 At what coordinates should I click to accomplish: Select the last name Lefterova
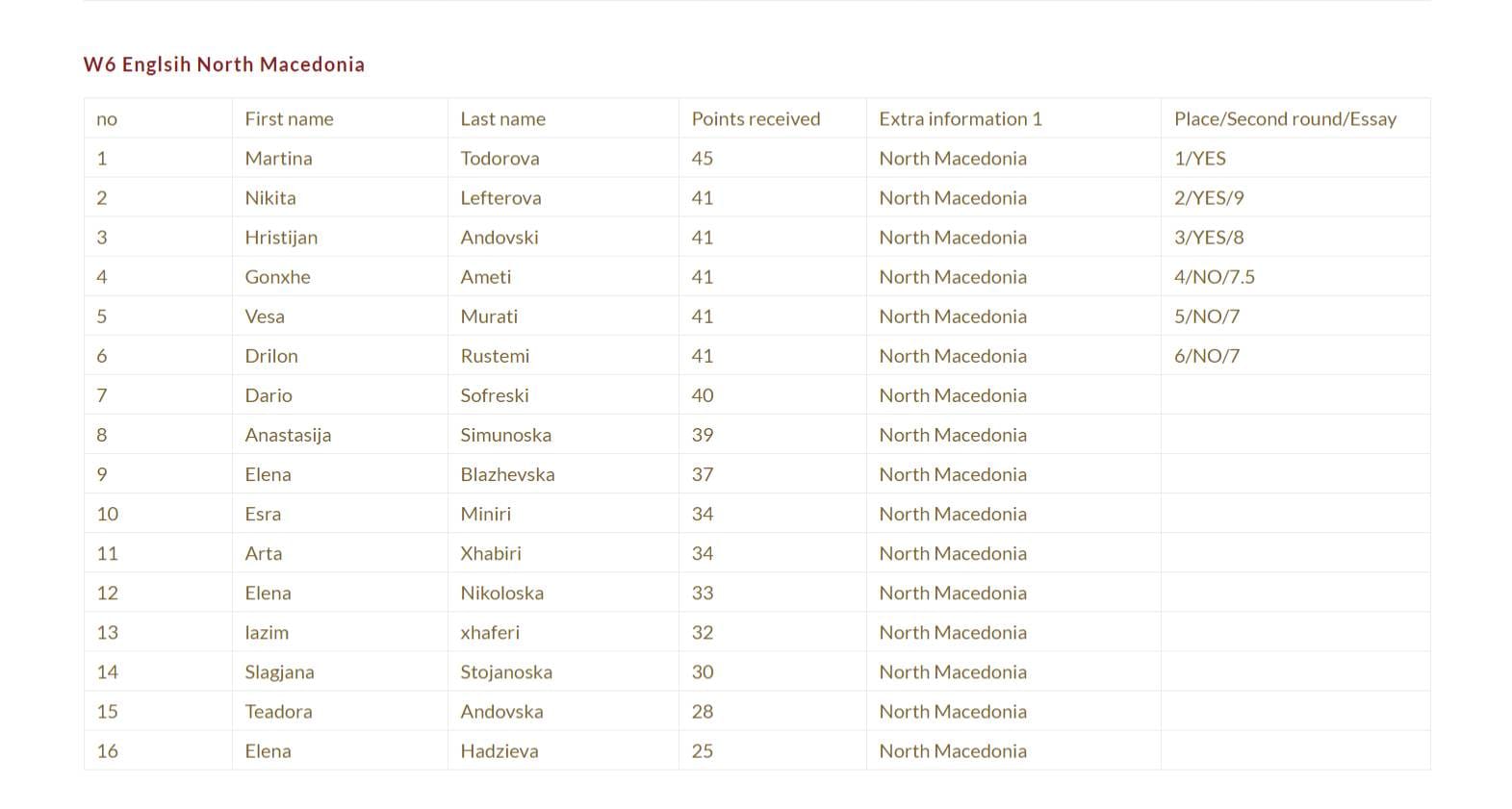pyautogui.click(x=500, y=198)
